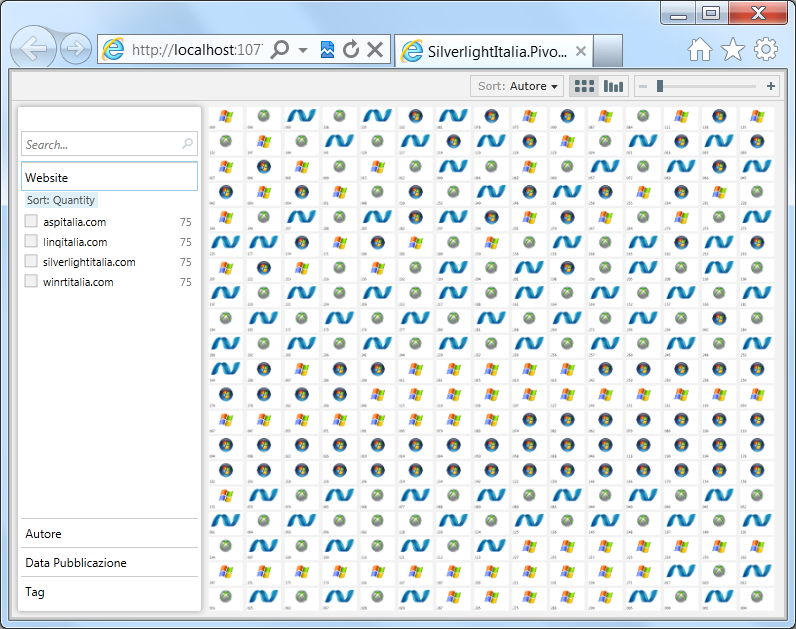Collapse the Website filter category

pos(109,177)
